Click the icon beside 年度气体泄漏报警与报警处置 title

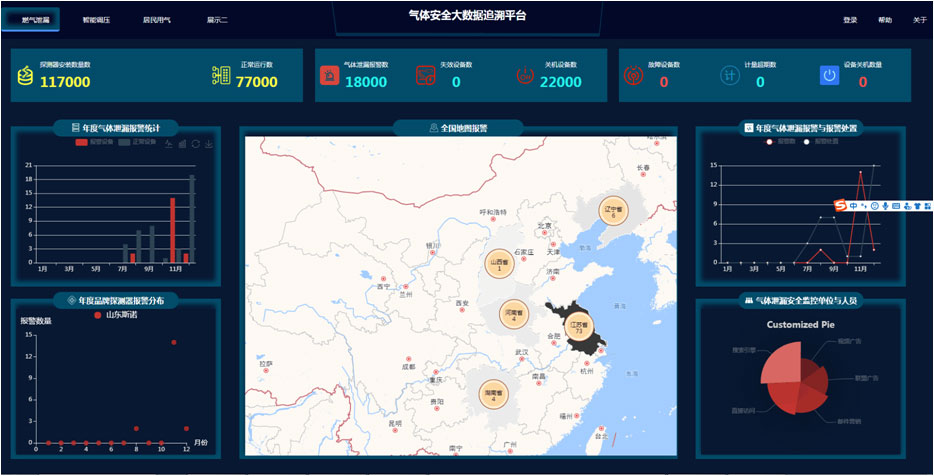point(749,127)
